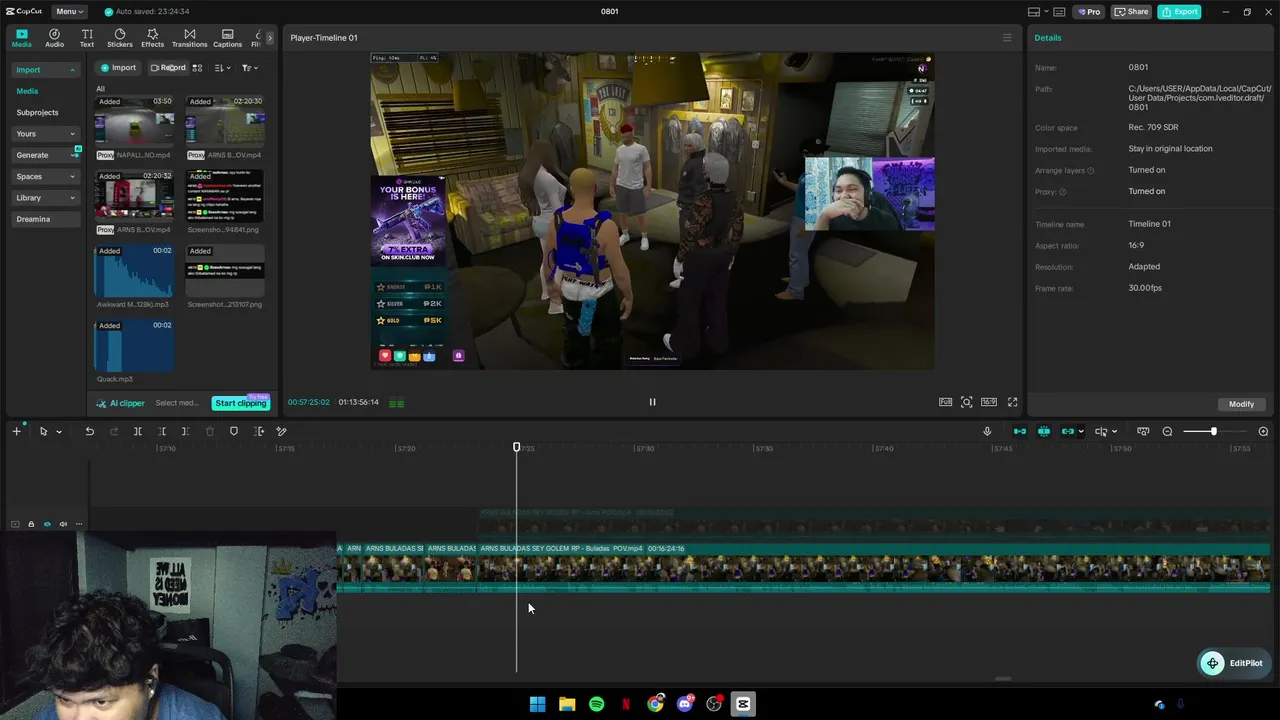The width and height of the screenshot is (1280, 720).
Task: Select Subprojects in the sidebar
Action: tap(37, 112)
